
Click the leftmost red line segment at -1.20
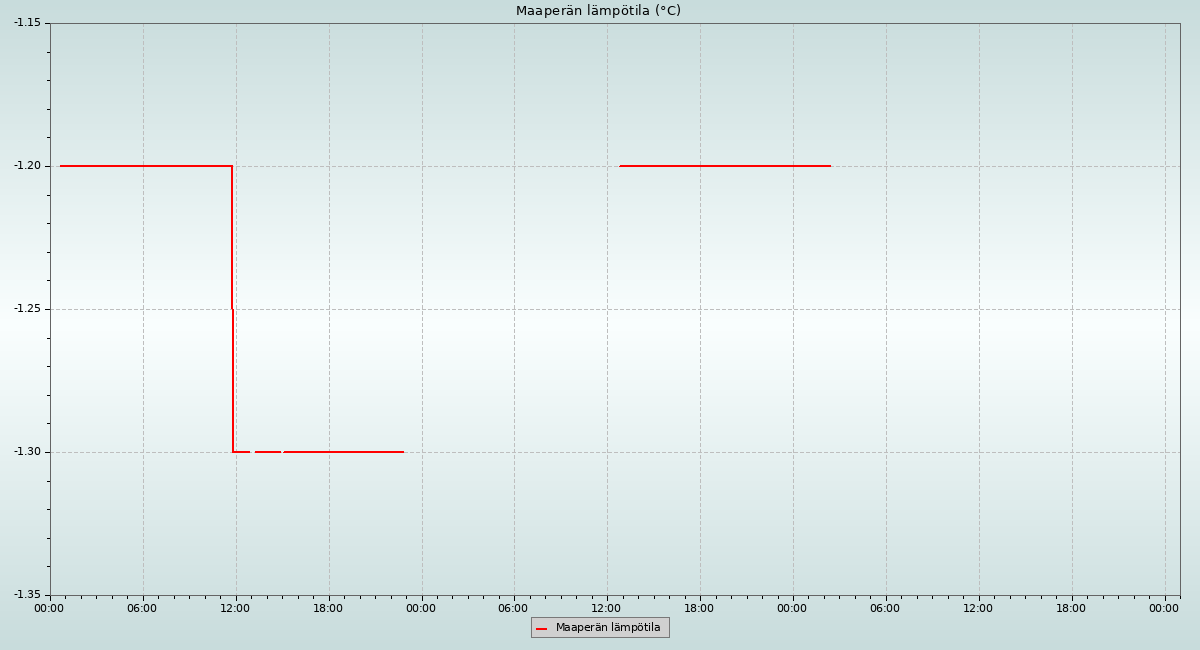(x=145, y=166)
